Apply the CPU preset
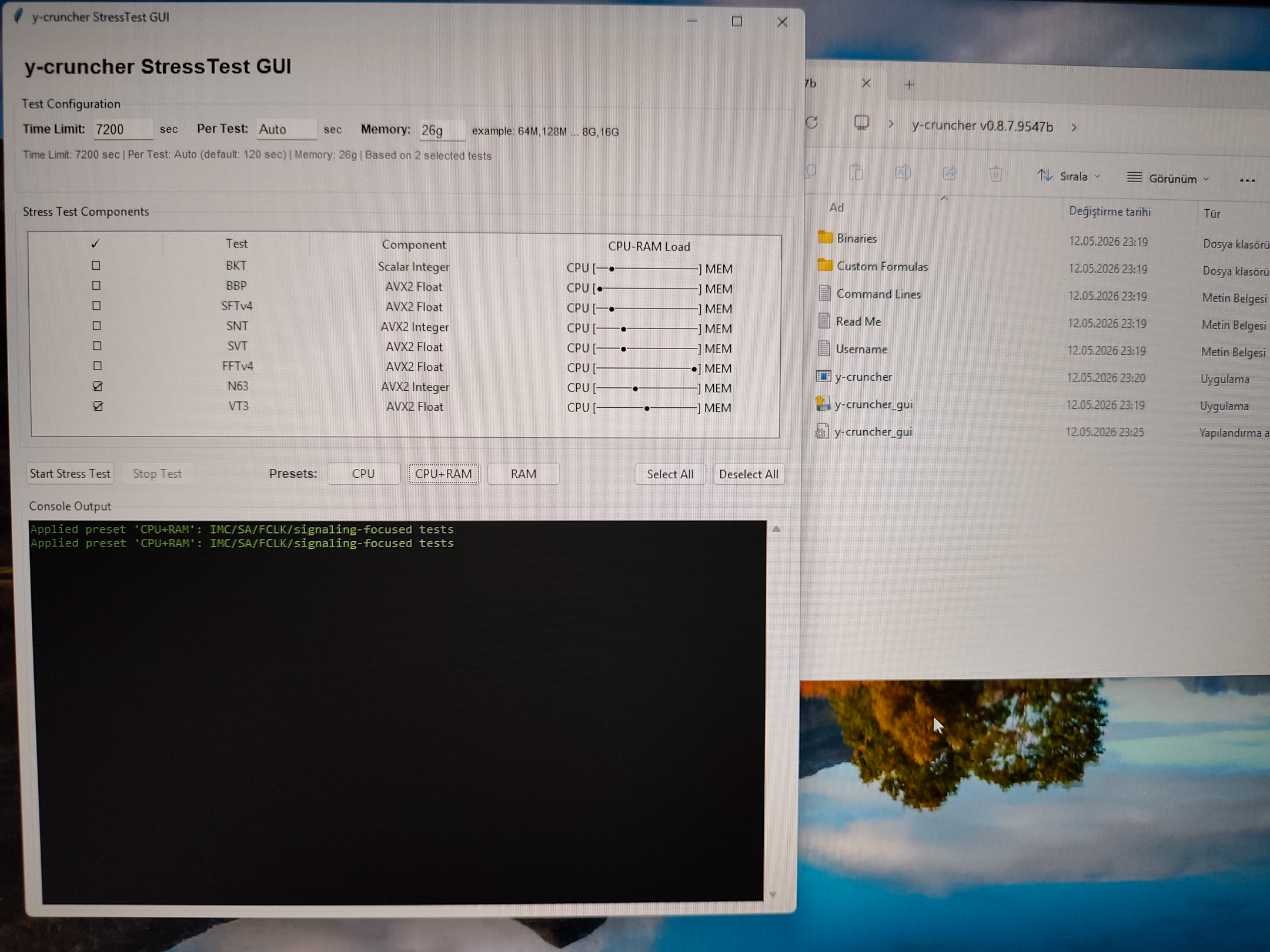1270x952 pixels. (363, 474)
